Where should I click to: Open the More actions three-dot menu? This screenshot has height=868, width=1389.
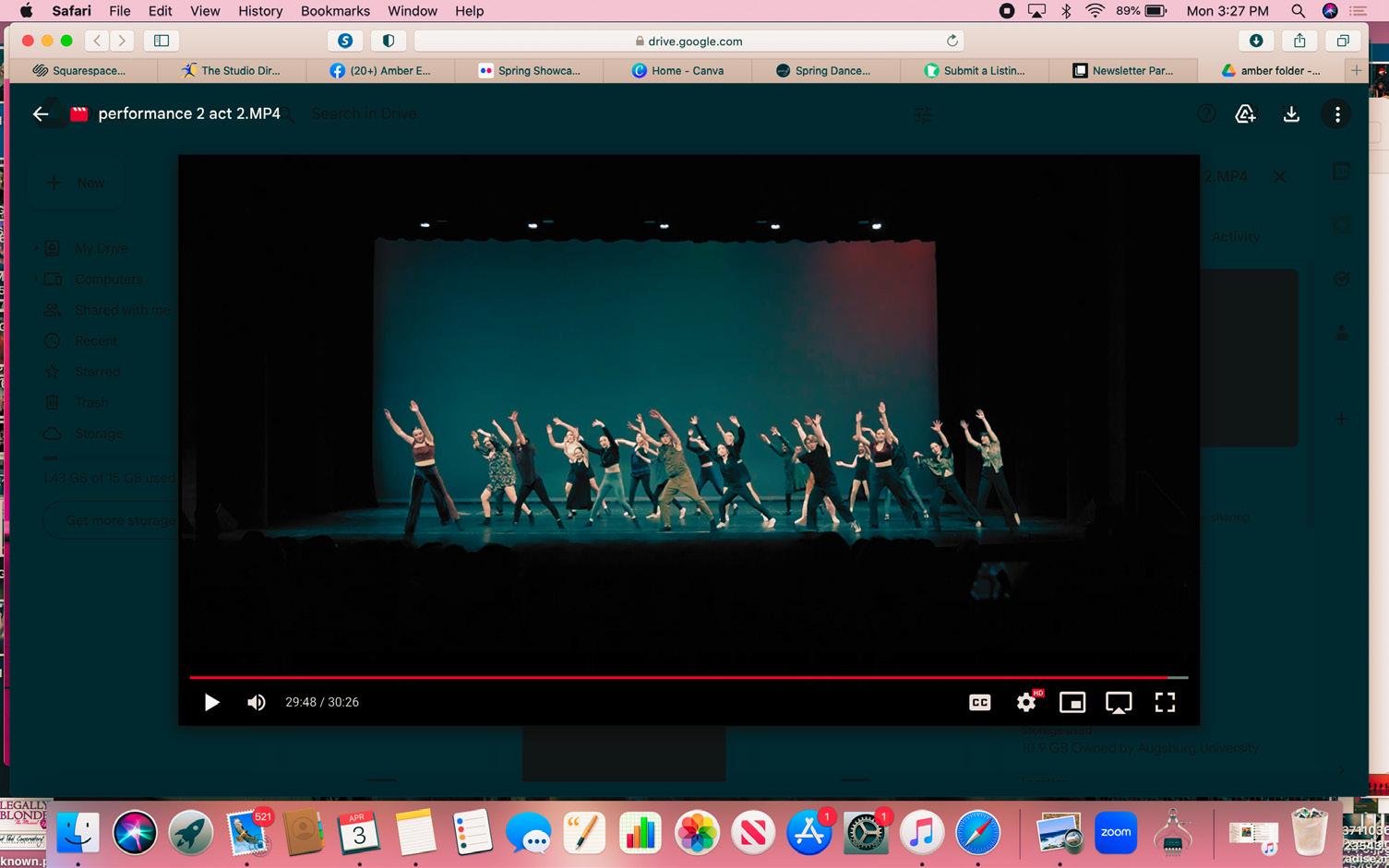1337,113
